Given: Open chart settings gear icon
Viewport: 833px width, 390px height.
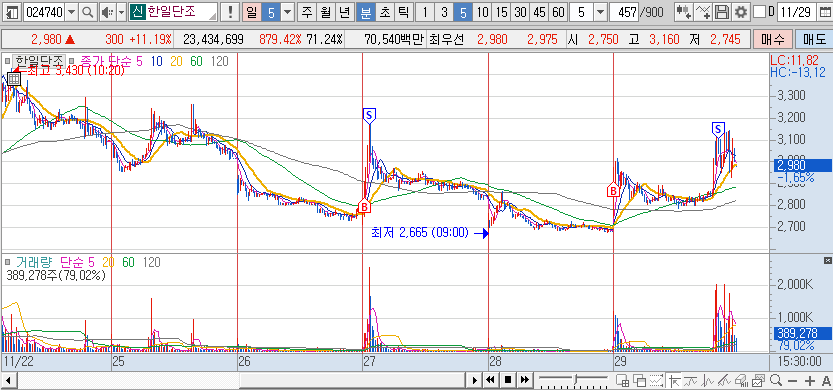Looking at the screenshot, I should [741, 12].
